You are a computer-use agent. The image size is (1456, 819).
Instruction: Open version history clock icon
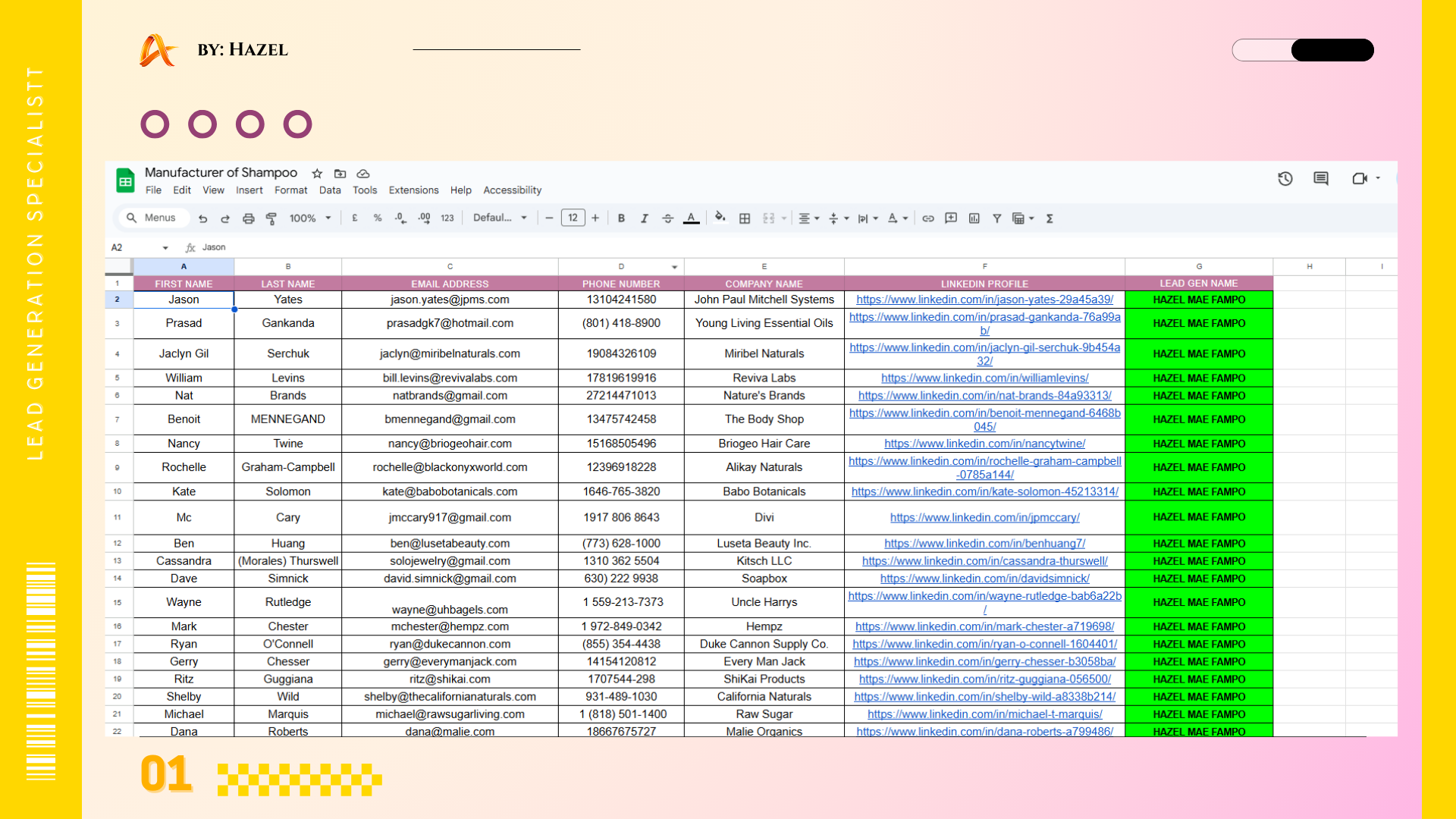pos(1285,179)
